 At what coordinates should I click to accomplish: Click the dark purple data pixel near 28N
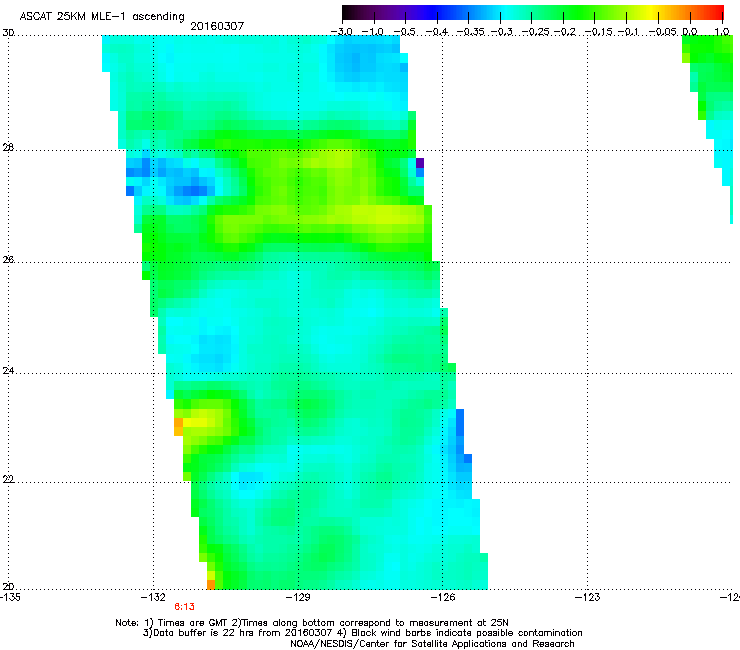[x=420, y=163]
